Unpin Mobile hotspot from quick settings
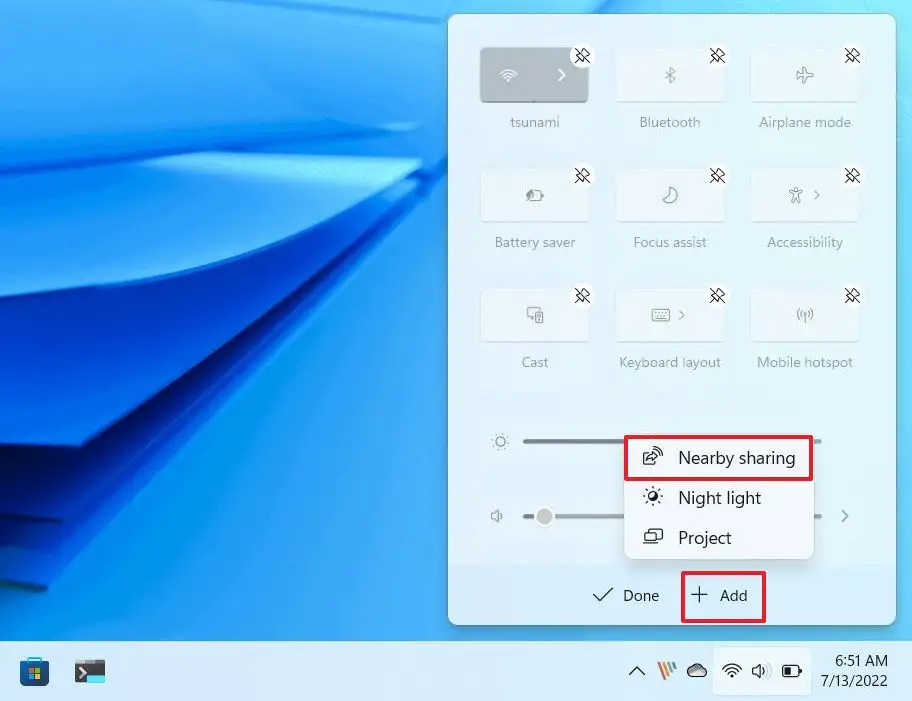The width and height of the screenshot is (912, 701). 853,296
